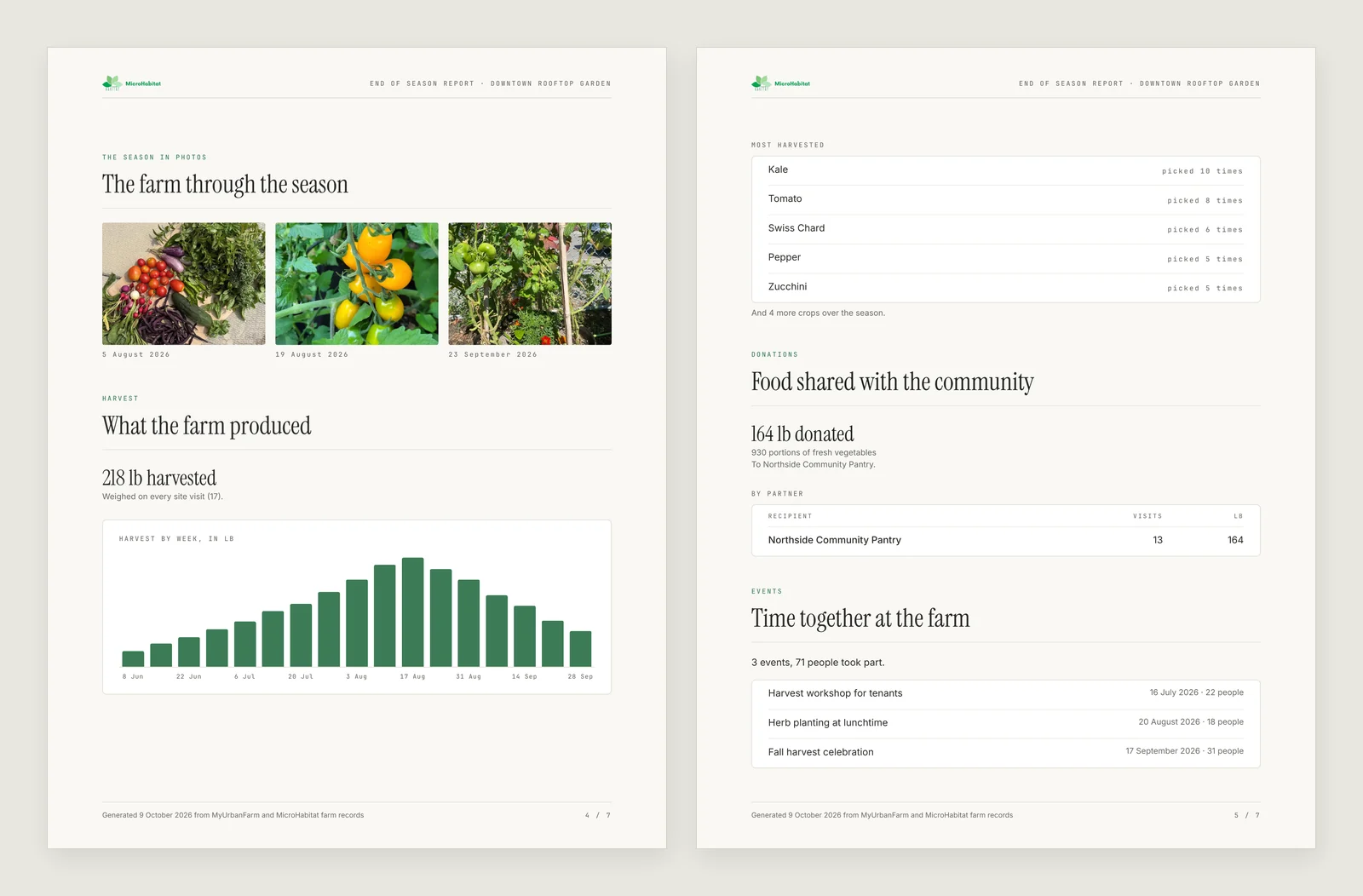1363x896 pixels.
Task: Select 'Time together at the farm' heading
Action: point(860,618)
